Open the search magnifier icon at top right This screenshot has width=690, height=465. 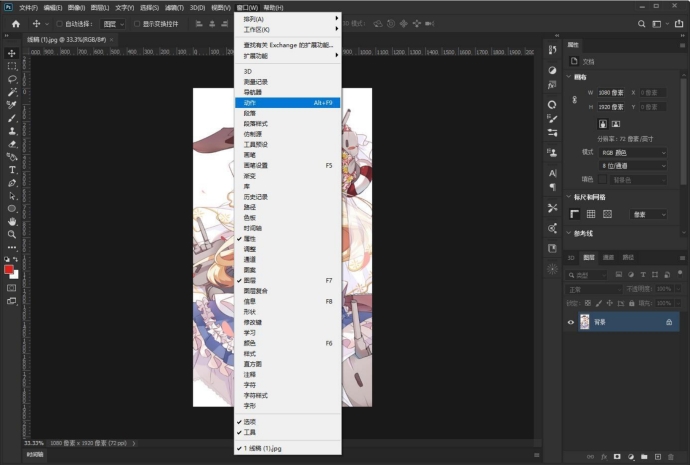point(642,24)
